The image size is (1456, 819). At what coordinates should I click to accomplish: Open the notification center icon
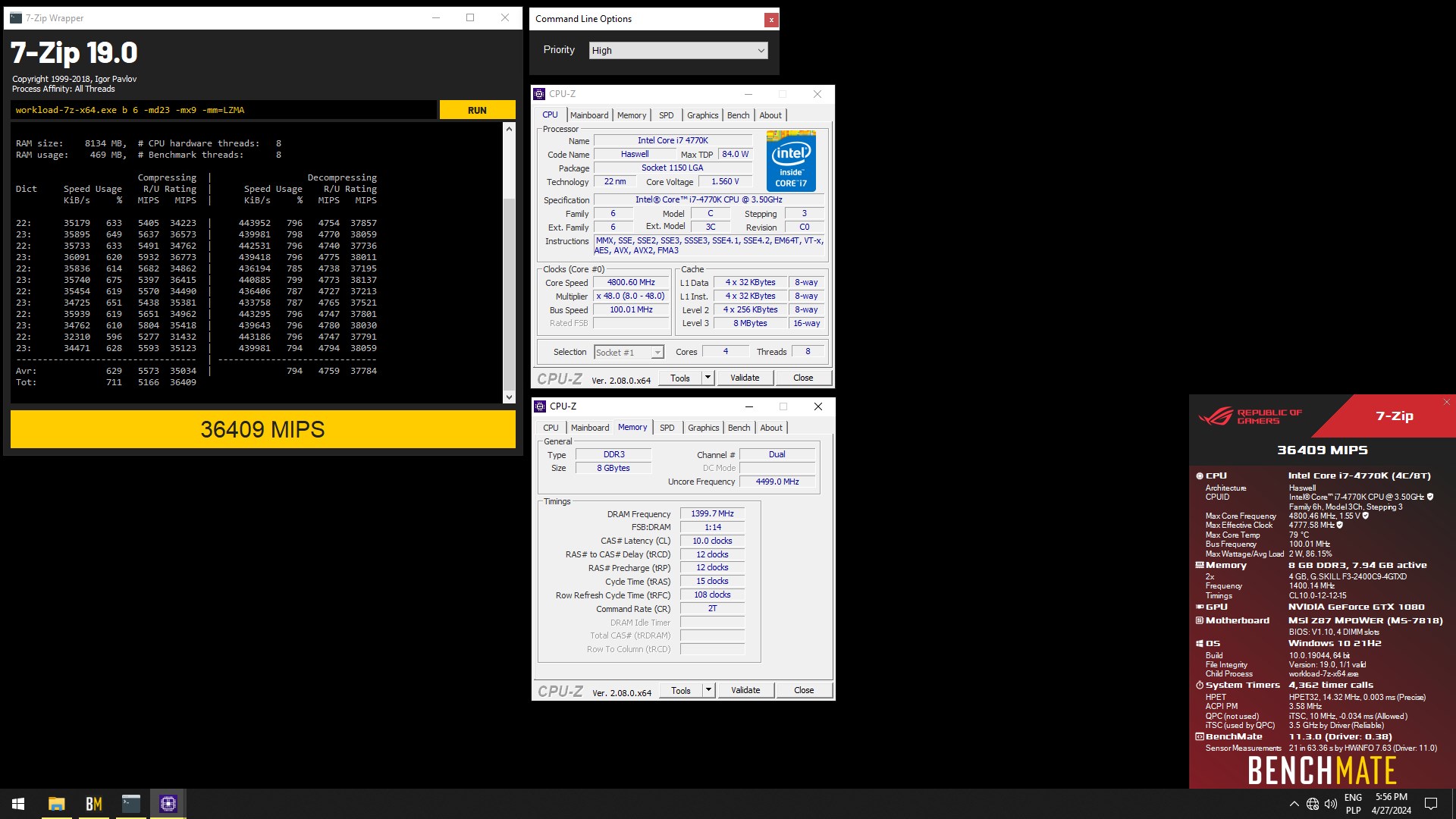coord(1431,804)
